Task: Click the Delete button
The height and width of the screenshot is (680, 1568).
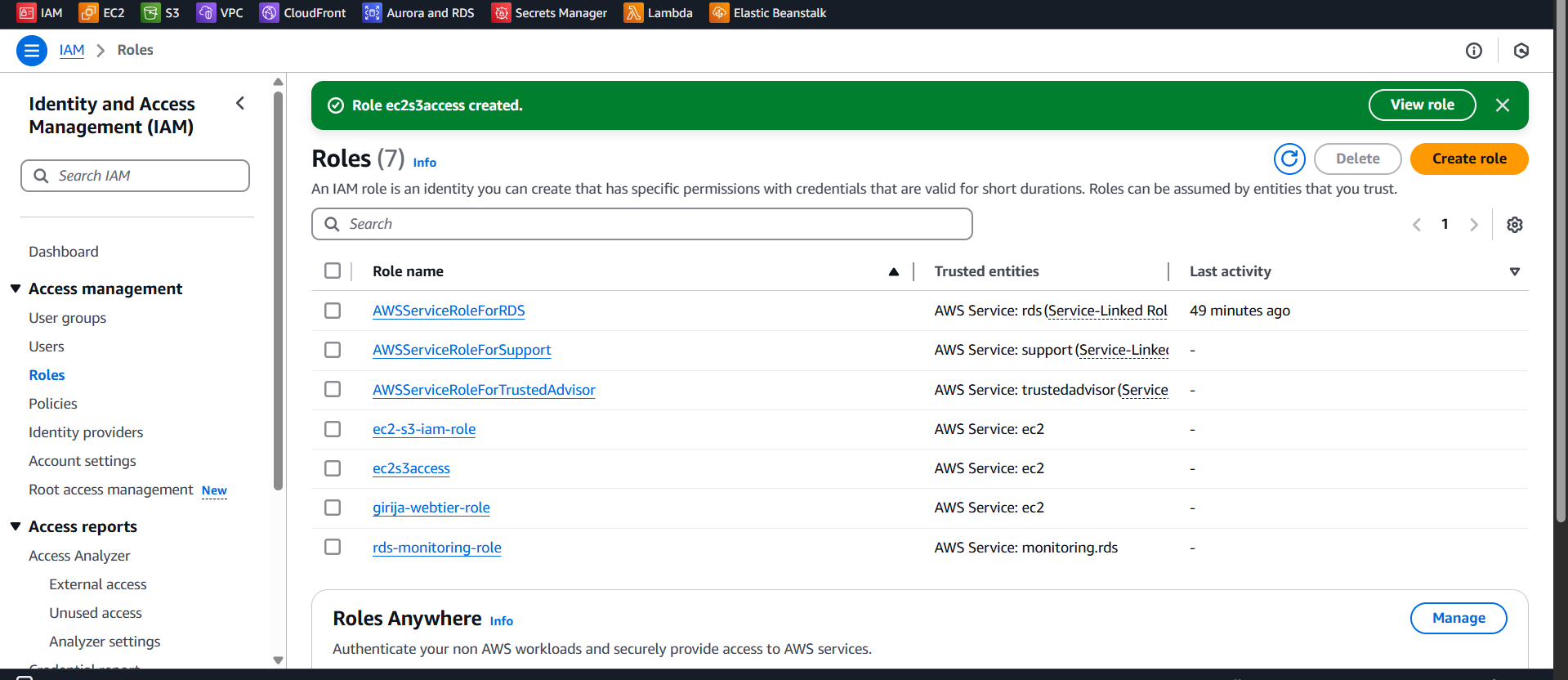Action: coord(1357,159)
